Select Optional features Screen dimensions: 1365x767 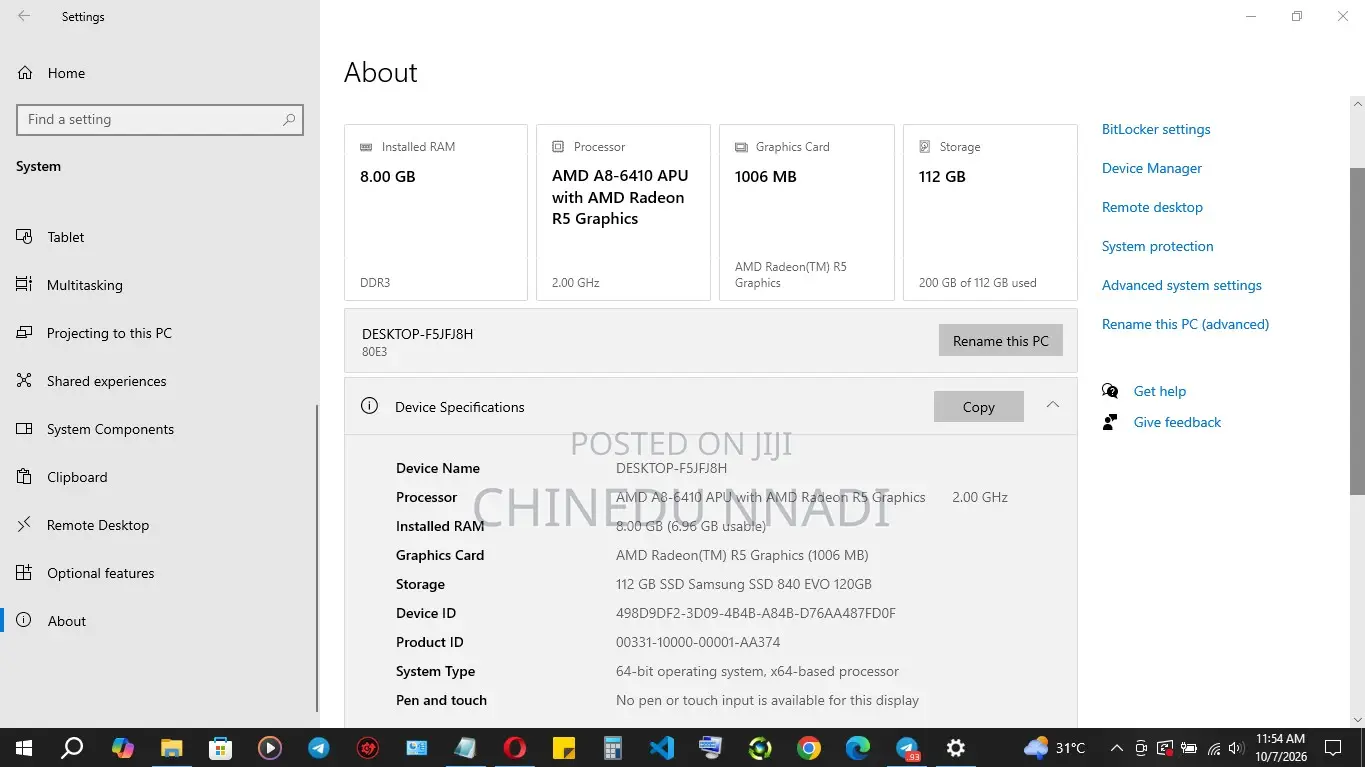[x=101, y=573]
